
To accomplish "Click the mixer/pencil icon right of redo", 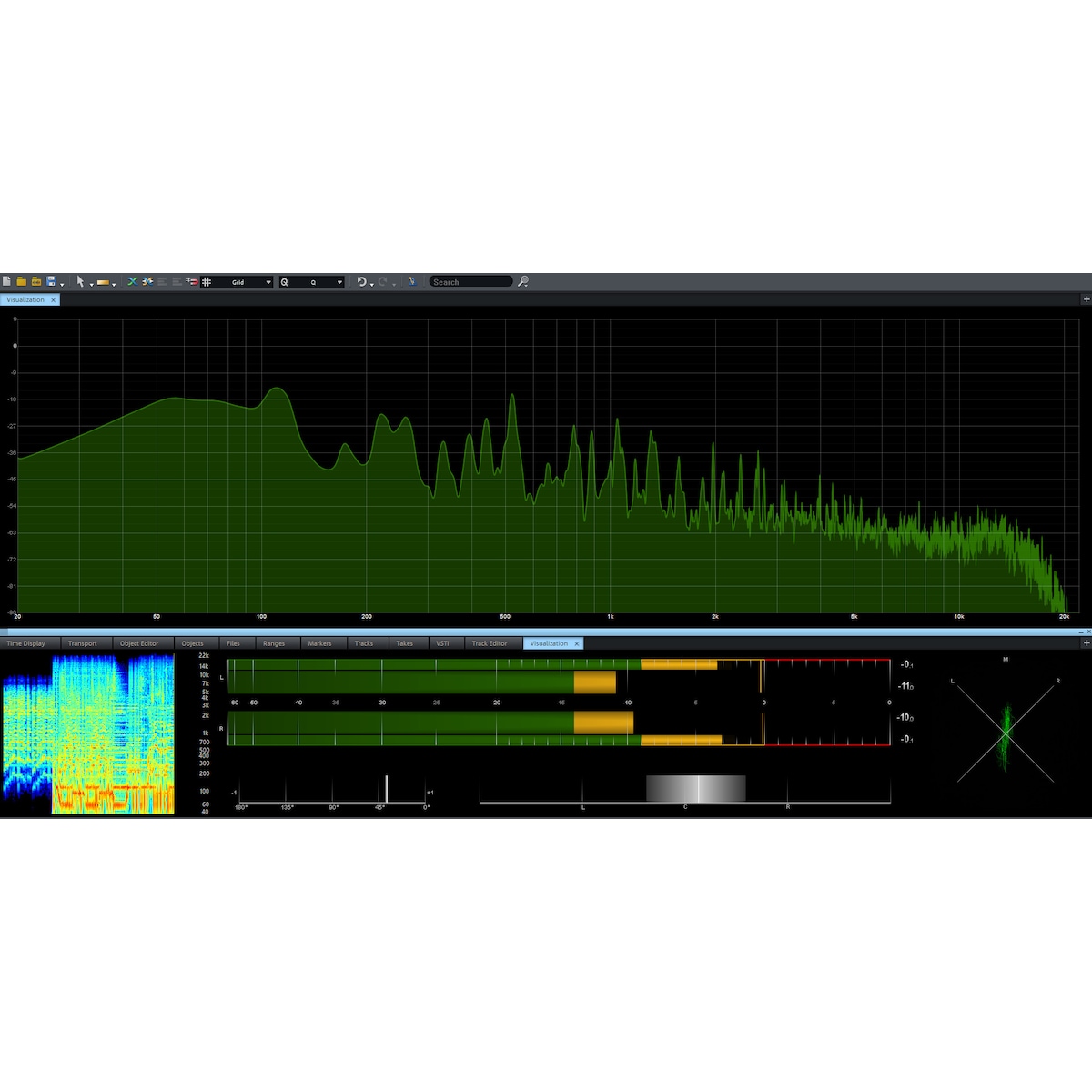I will click(412, 282).
